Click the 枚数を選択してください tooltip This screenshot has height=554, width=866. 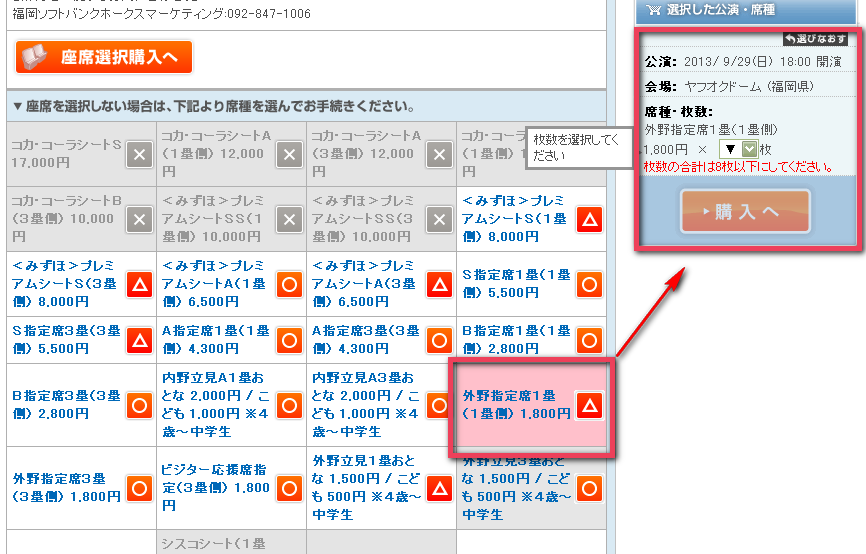[x=579, y=147]
